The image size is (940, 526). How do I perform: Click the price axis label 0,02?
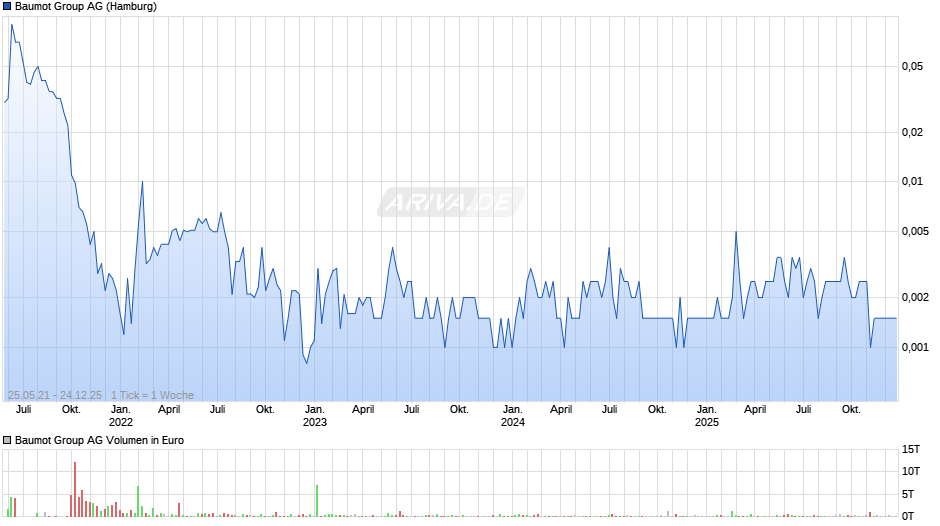(x=912, y=133)
